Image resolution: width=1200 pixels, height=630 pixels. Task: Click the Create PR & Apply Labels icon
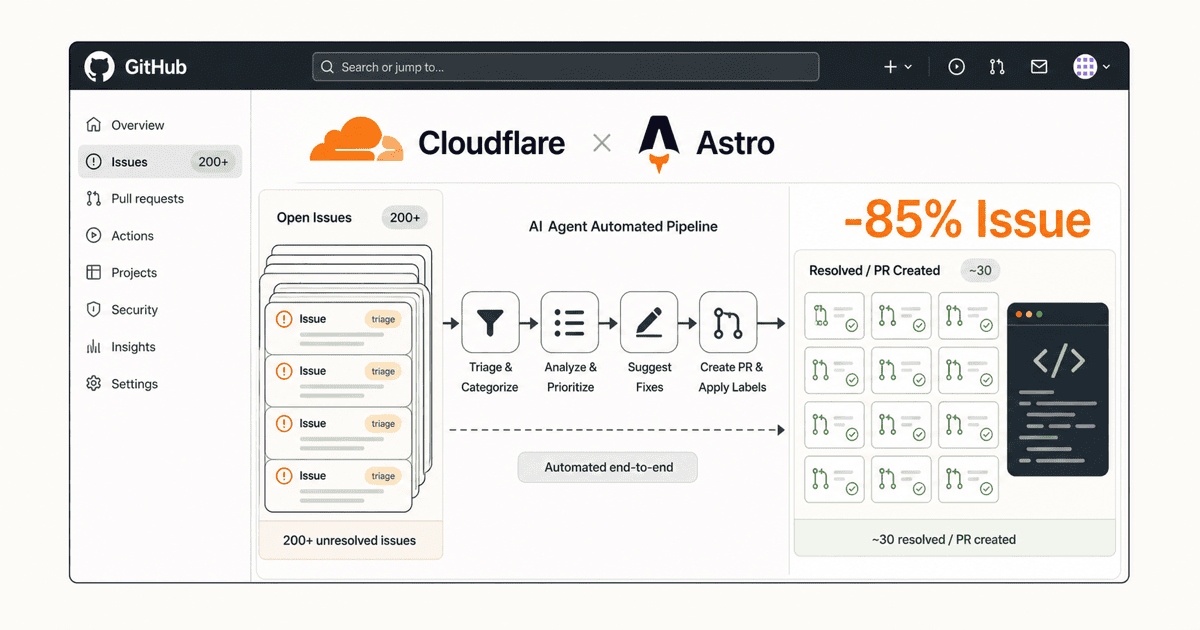coord(728,322)
